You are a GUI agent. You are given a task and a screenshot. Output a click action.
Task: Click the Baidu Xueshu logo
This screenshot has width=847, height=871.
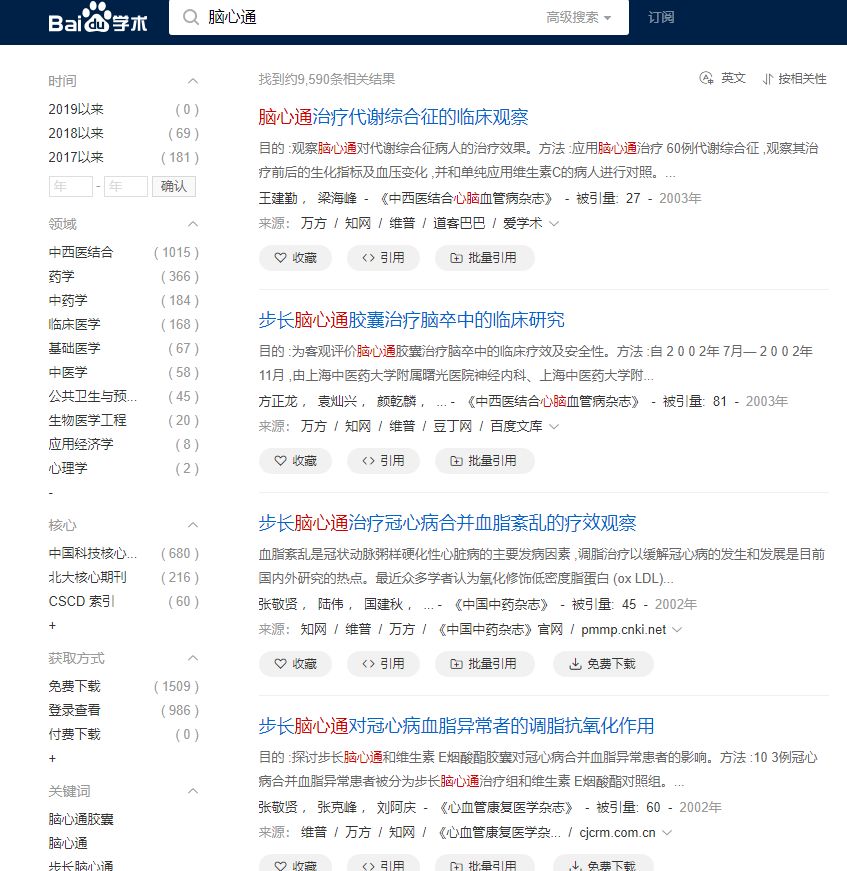click(98, 18)
